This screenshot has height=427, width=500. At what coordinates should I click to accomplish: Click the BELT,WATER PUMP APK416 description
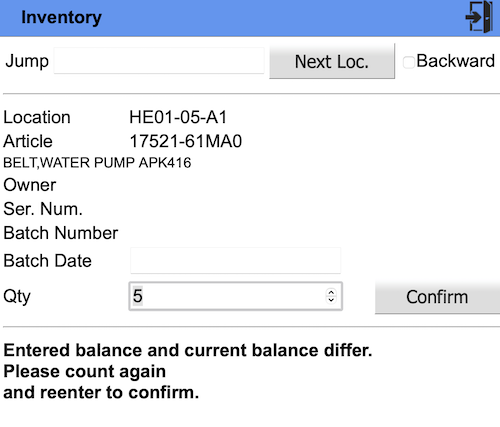pyautogui.click(x=97, y=163)
